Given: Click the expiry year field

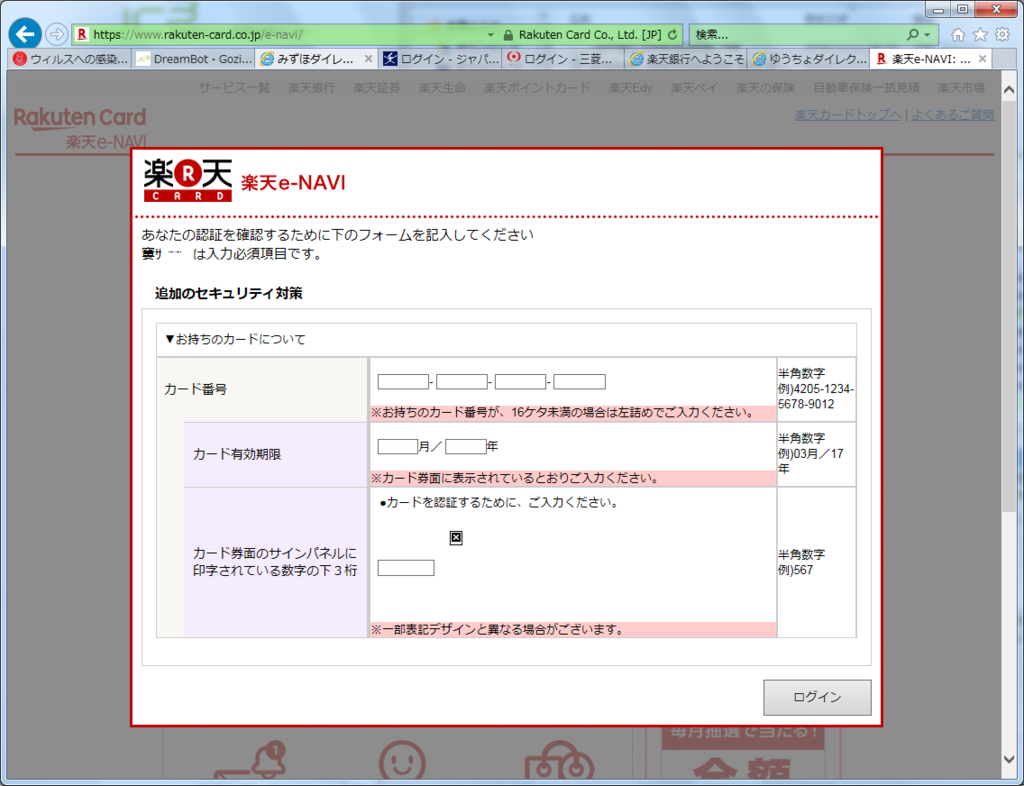Looking at the screenshot, I should [466, 447].
